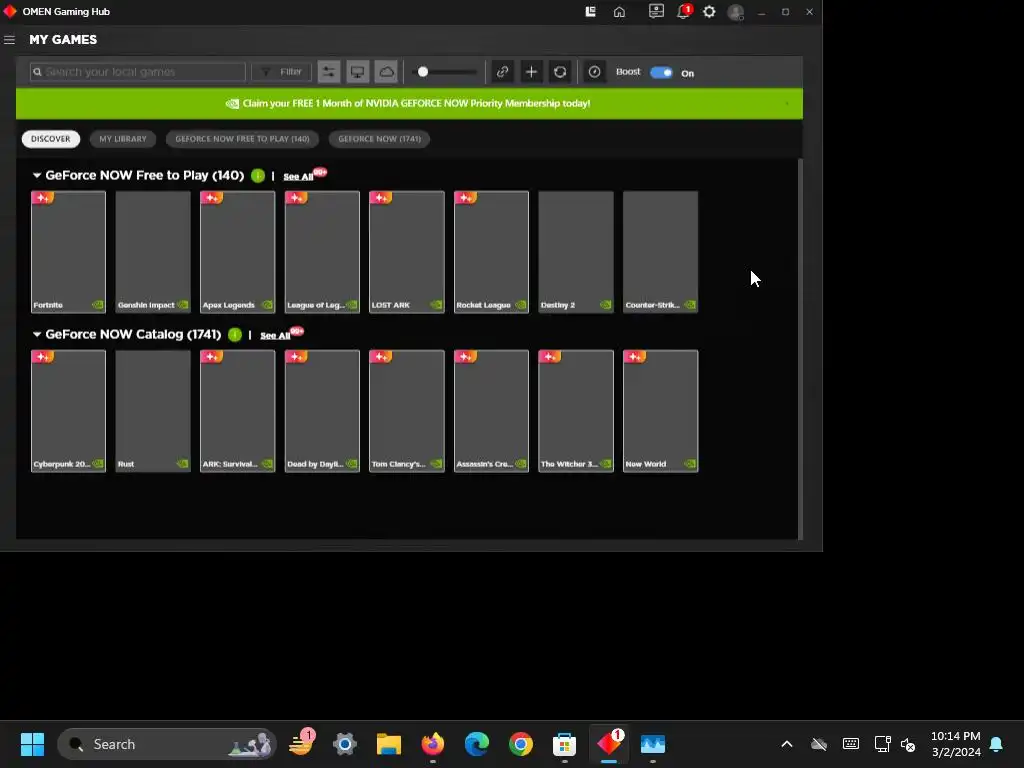Show local games using the monitor icon

pos(357,72)
